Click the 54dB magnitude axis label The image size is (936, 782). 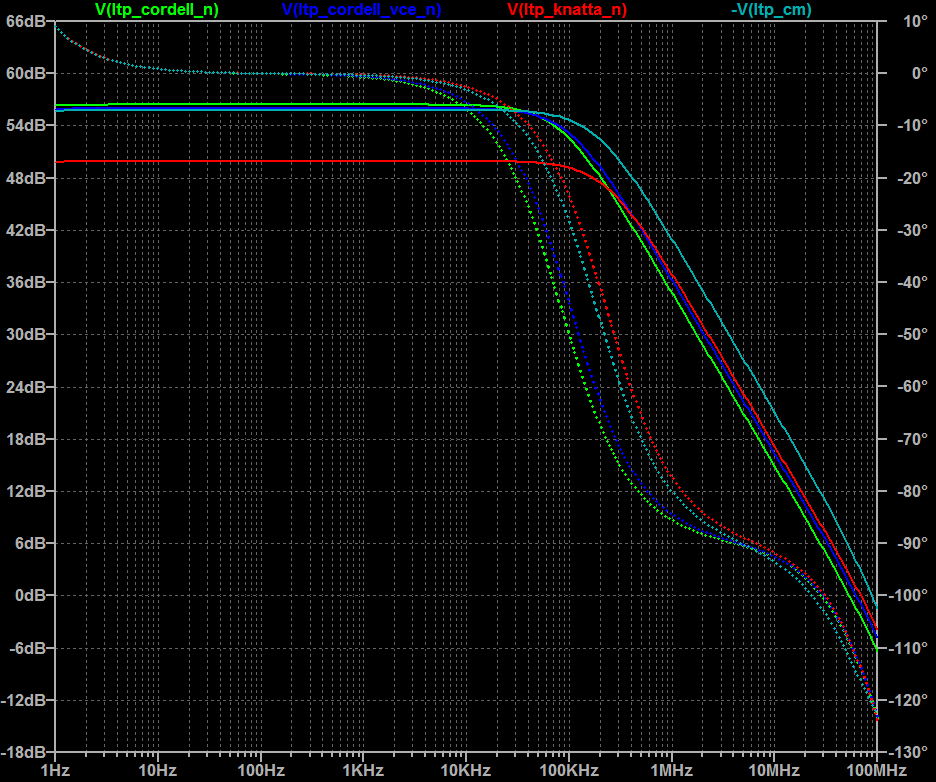pos(26,125)
